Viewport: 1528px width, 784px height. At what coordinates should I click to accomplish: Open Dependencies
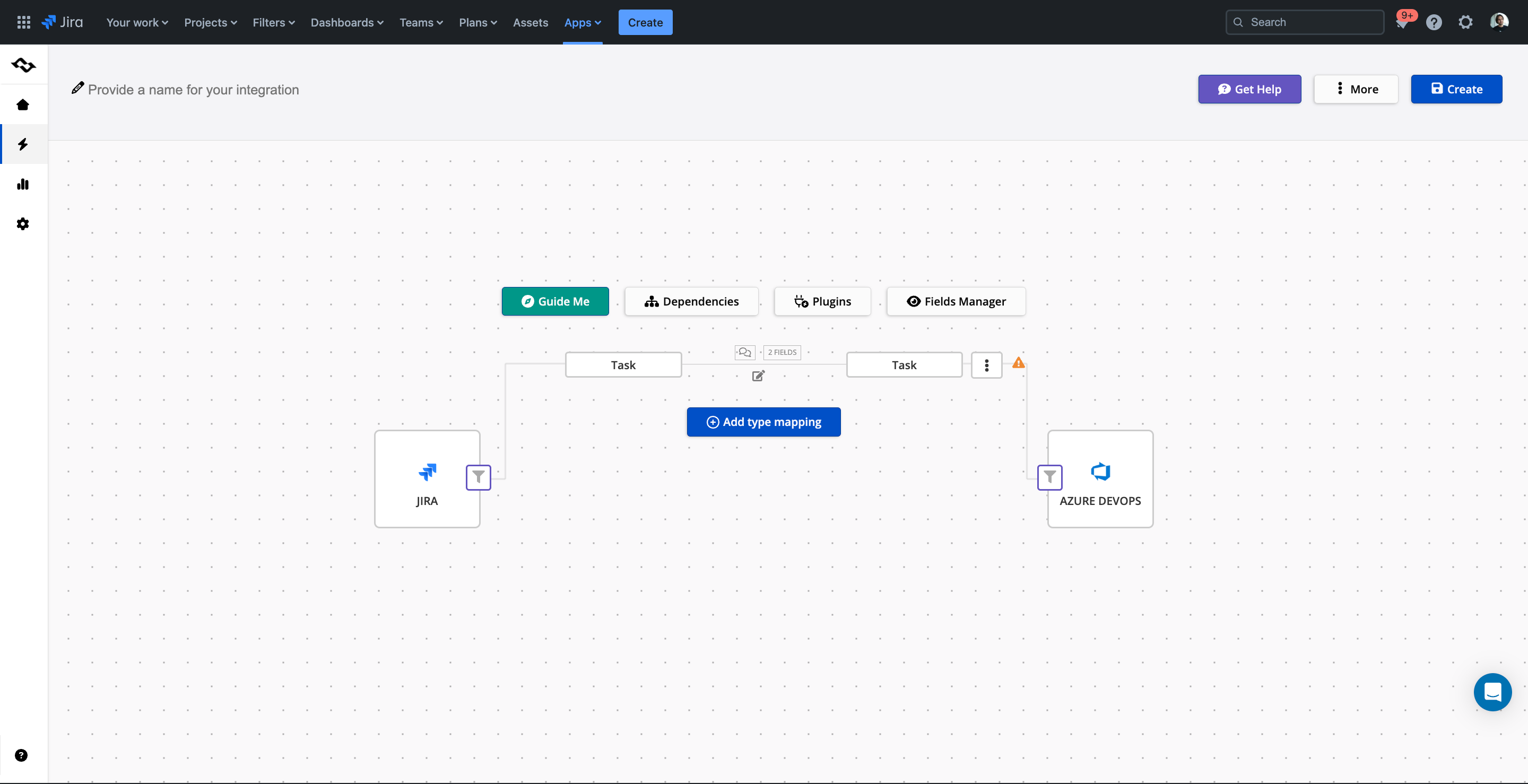(x=692, y=301)
